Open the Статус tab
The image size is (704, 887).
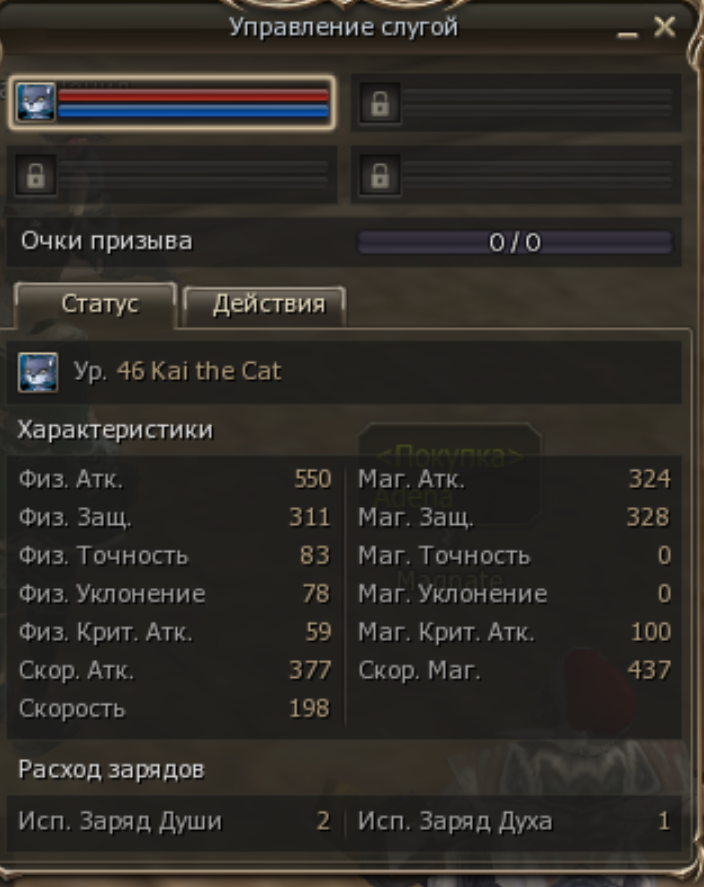pos(96,305)
